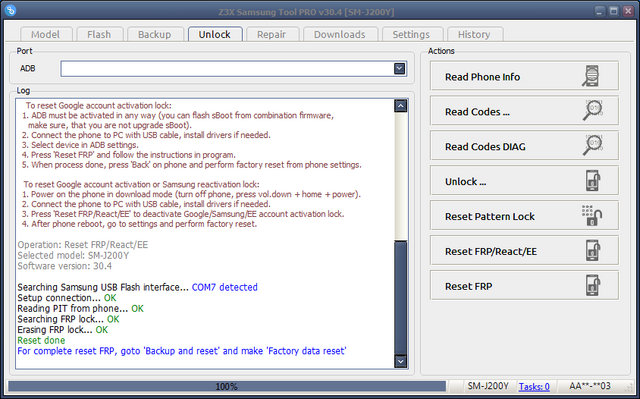The image size is (640, 399).
Task: Click the Unlock ... button label
Action: (x=465, y=182)
